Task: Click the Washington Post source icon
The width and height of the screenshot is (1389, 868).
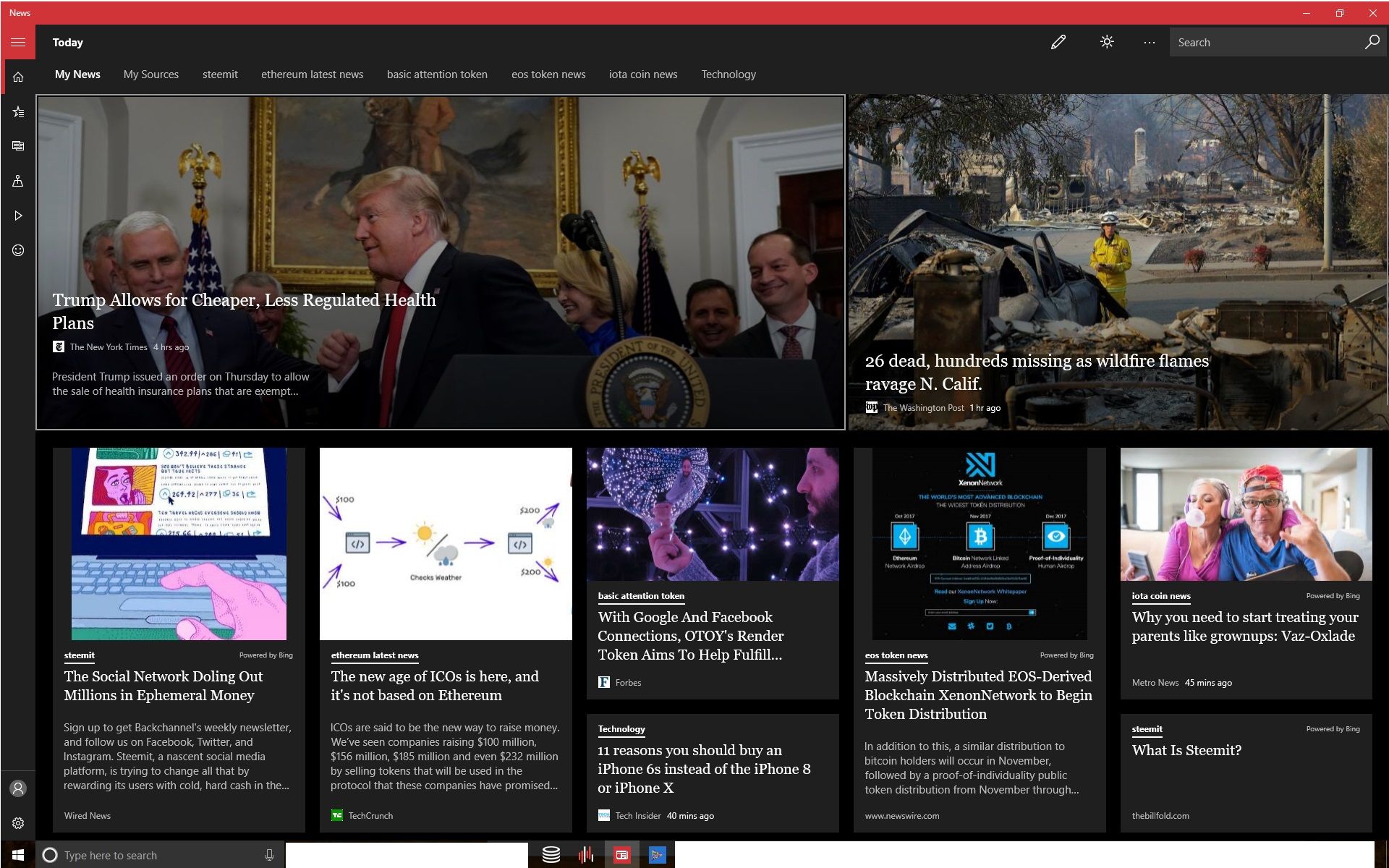Action: coord(872,408)
